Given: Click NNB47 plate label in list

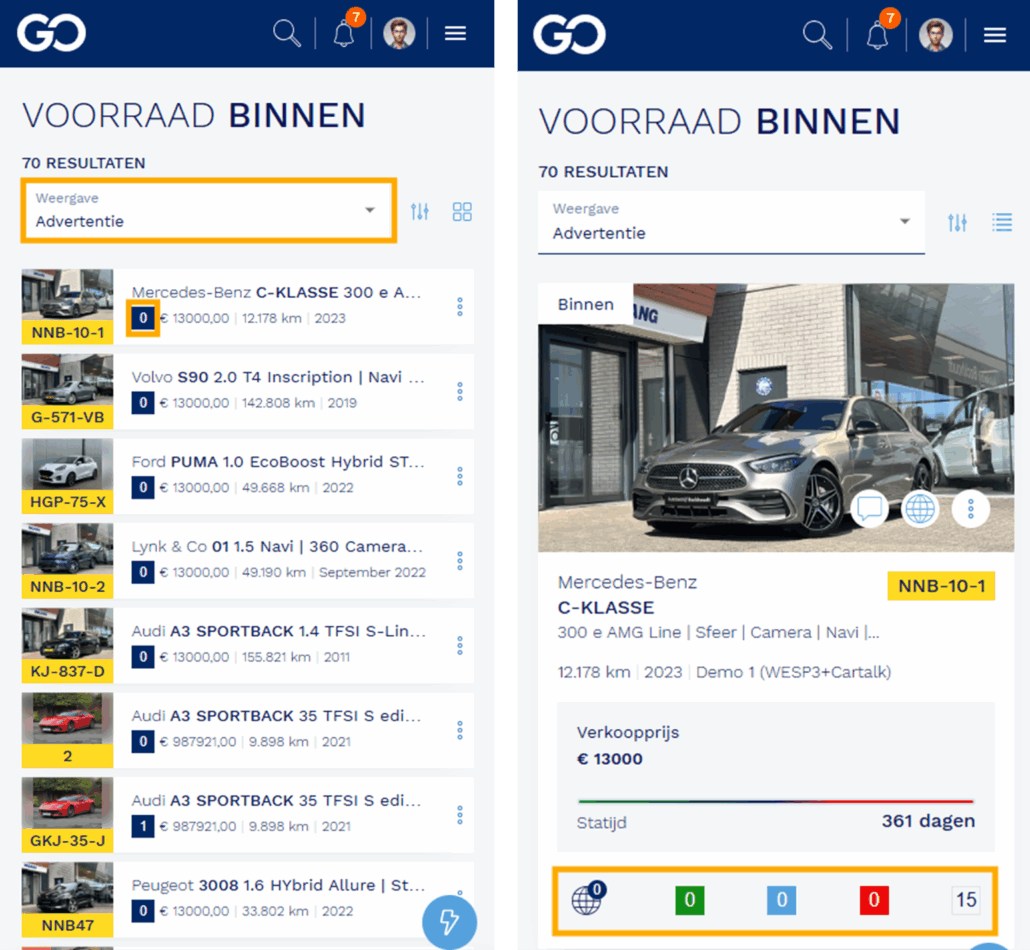Looking at the screenshot, I should [x=67, y=926].
